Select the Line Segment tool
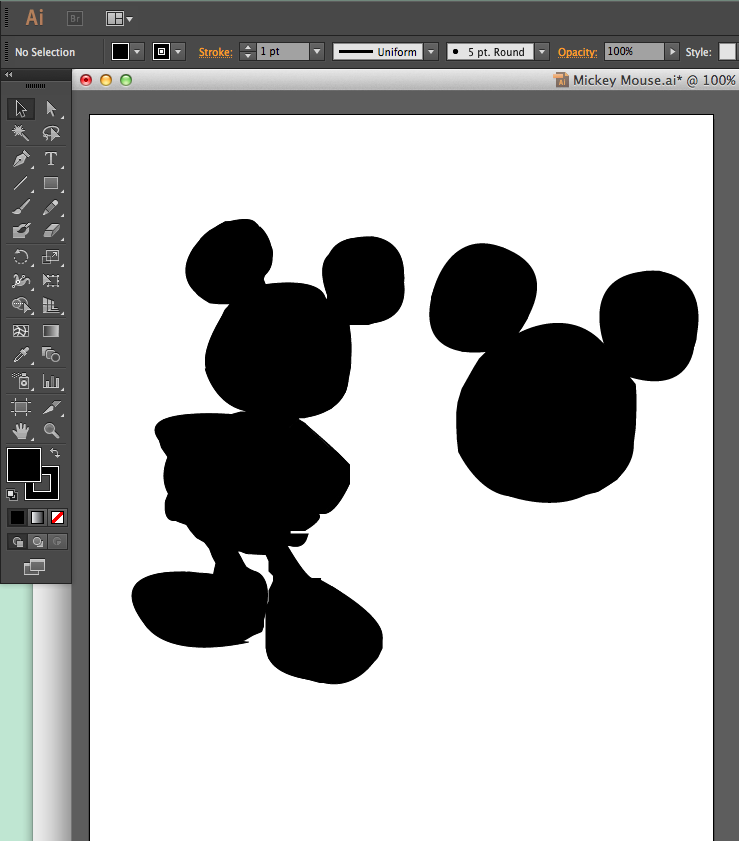Image resolution: width=739 pixels, height=841 pixels. pyautogui.click(x=21, y=183)
